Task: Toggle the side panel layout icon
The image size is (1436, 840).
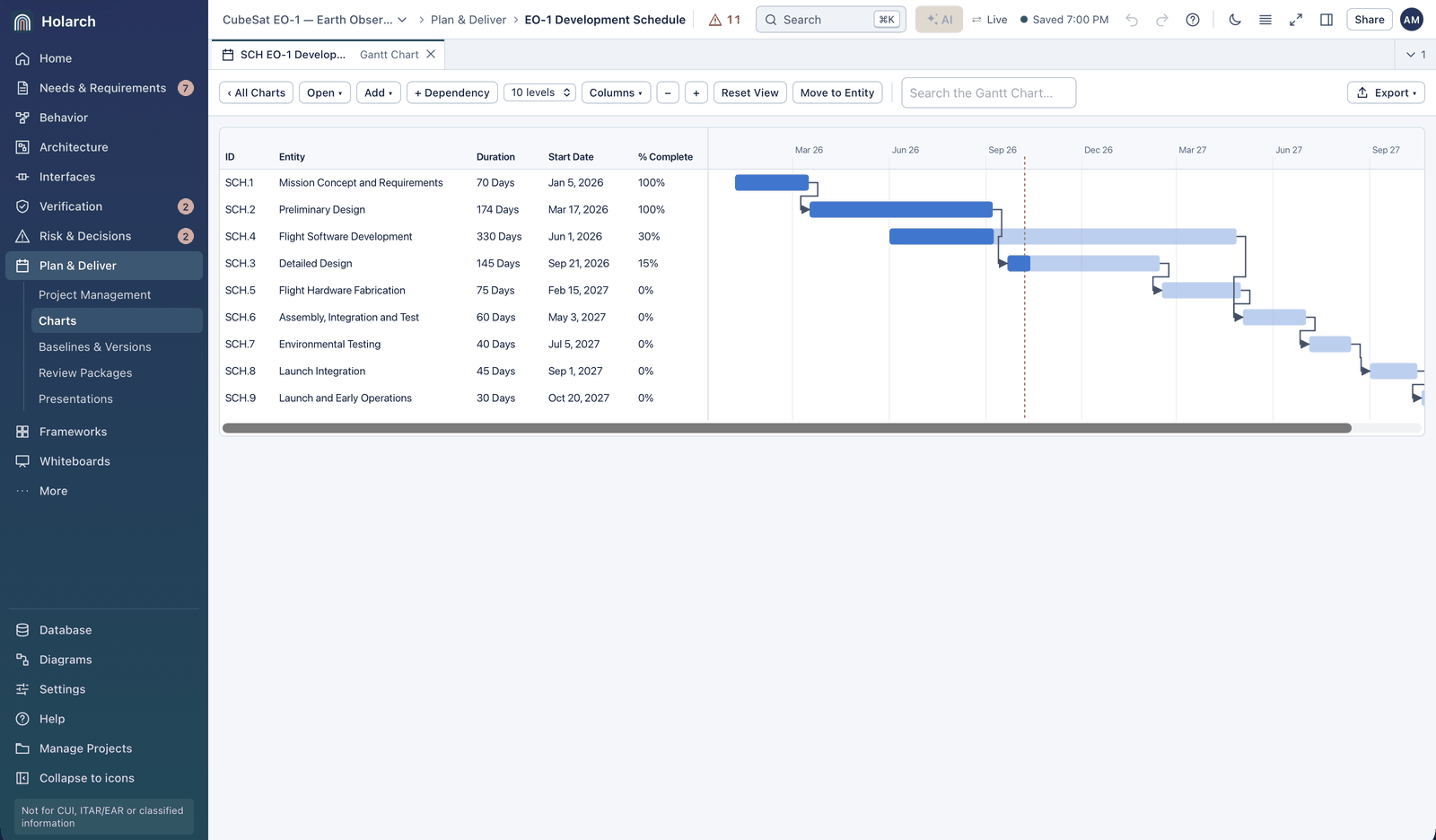Action: click(x=1327, y=20)
